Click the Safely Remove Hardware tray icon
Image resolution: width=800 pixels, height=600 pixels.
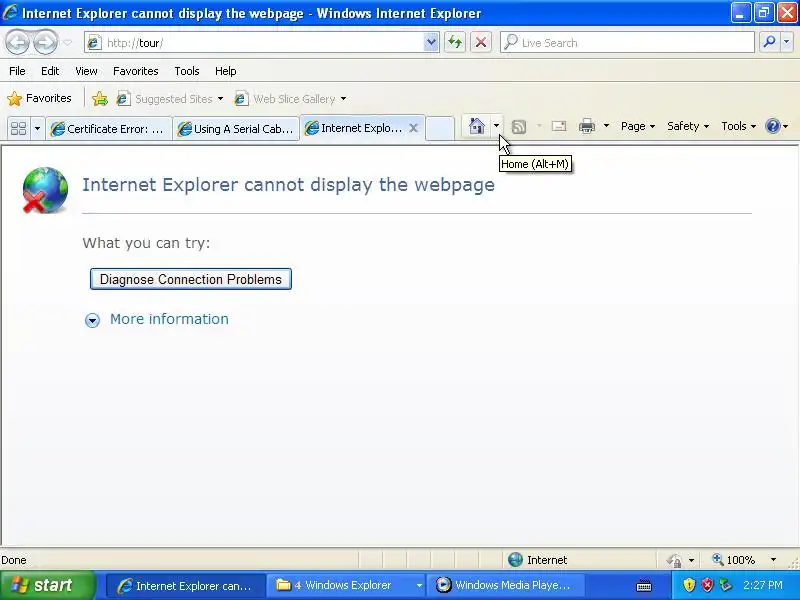point(725,585)
